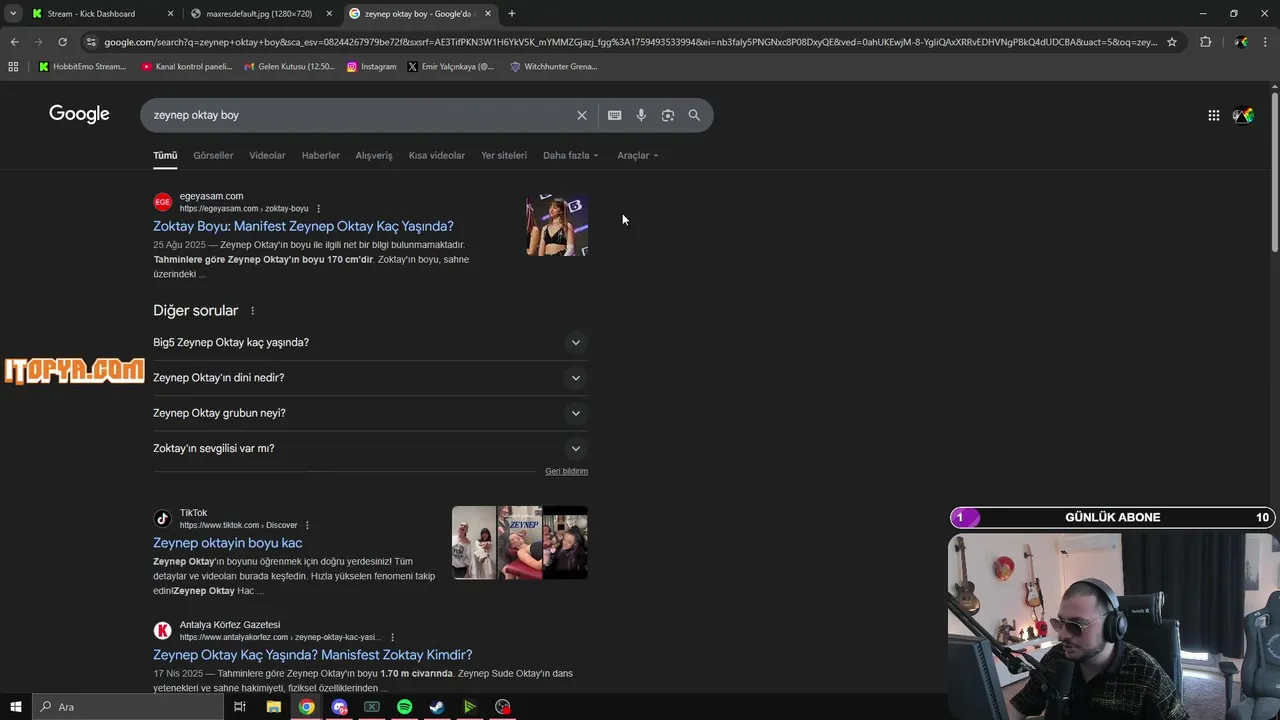Expand Zoktay'ın sevgilisi var mı question
Screen dimensions: 1280x720
tap(370, 449)
